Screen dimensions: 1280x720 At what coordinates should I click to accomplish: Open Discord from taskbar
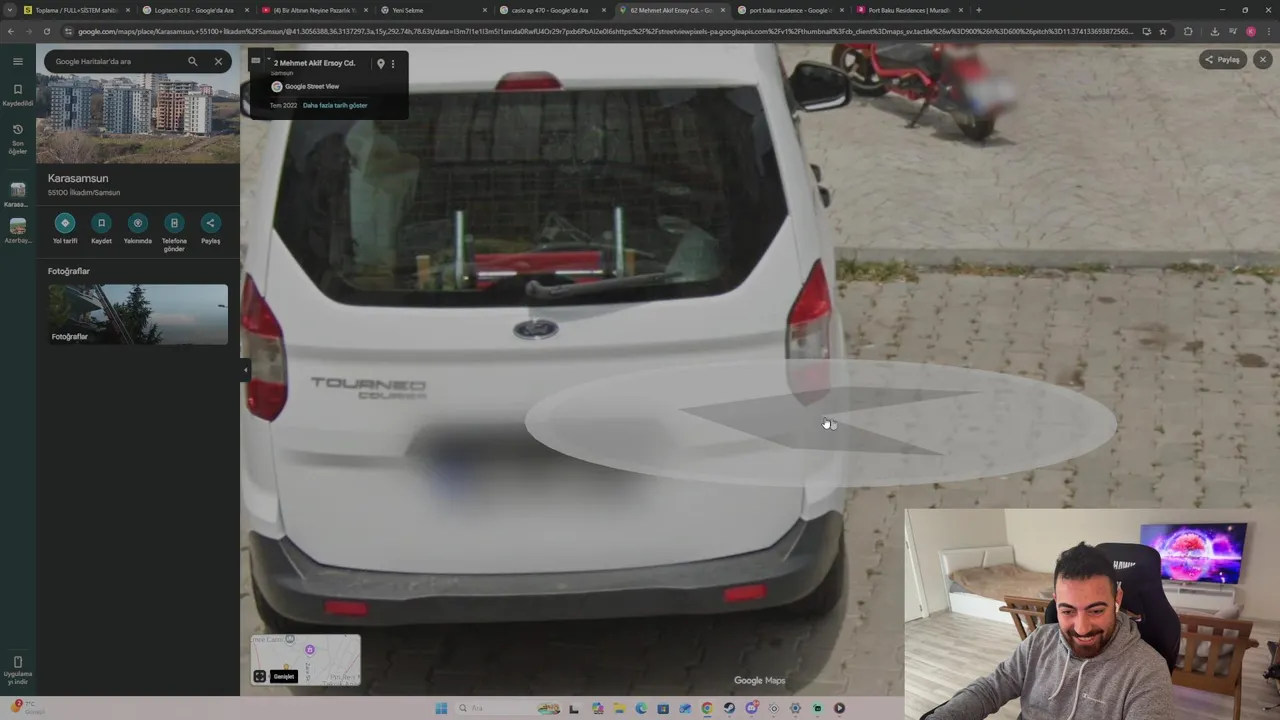click(x=751, y=708)
